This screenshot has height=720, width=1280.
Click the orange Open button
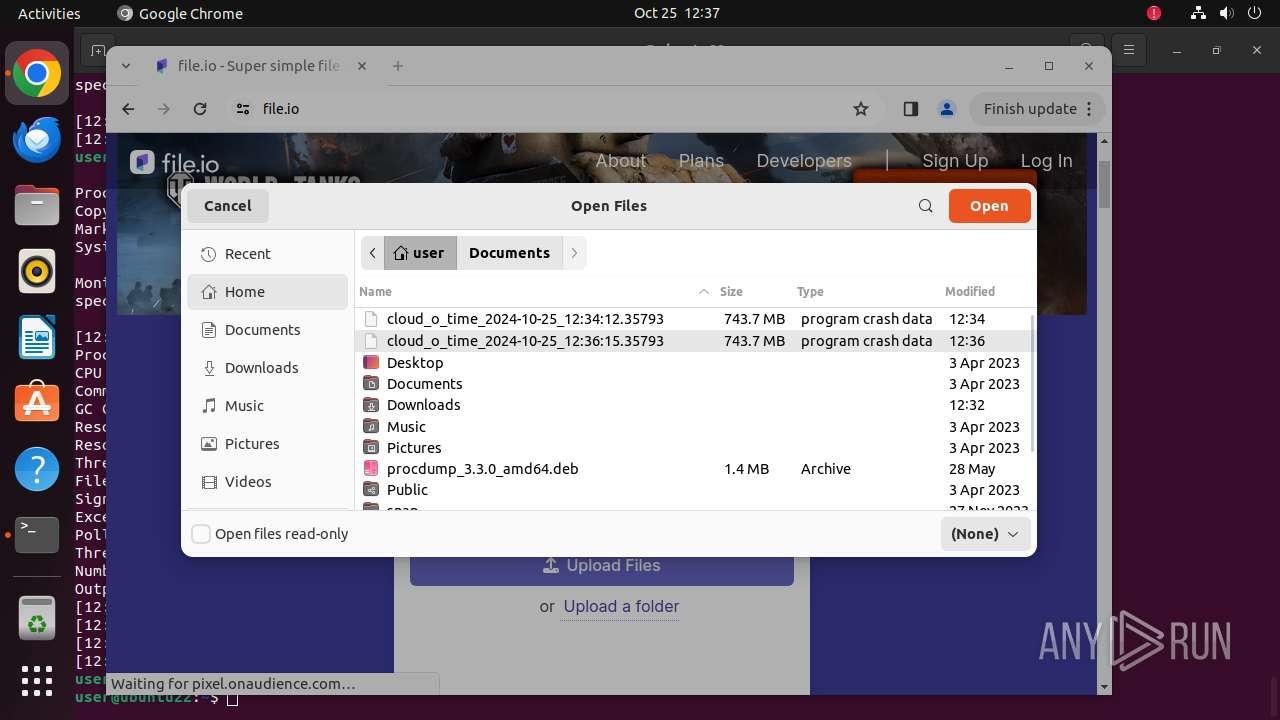point(989,206)
